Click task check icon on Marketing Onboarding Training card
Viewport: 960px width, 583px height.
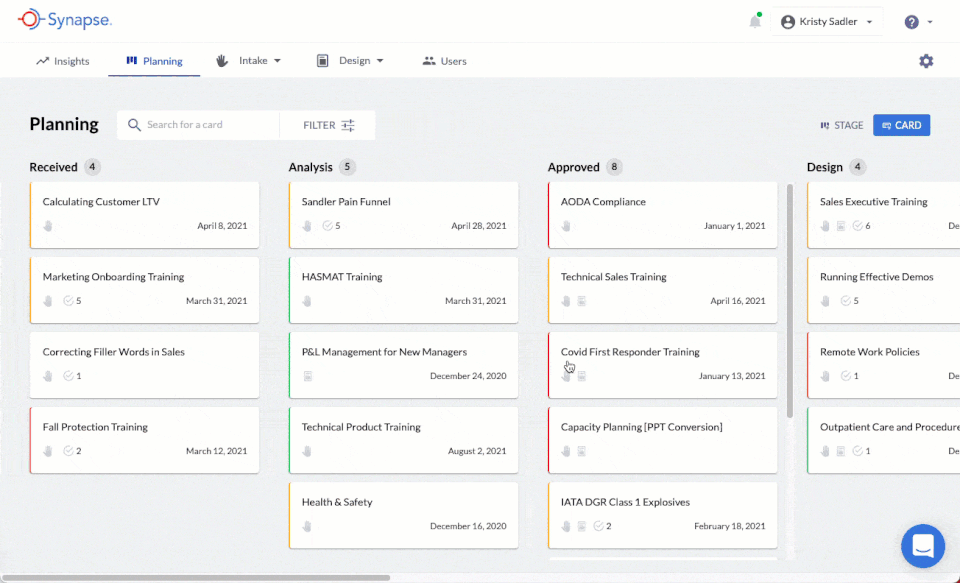69,301
